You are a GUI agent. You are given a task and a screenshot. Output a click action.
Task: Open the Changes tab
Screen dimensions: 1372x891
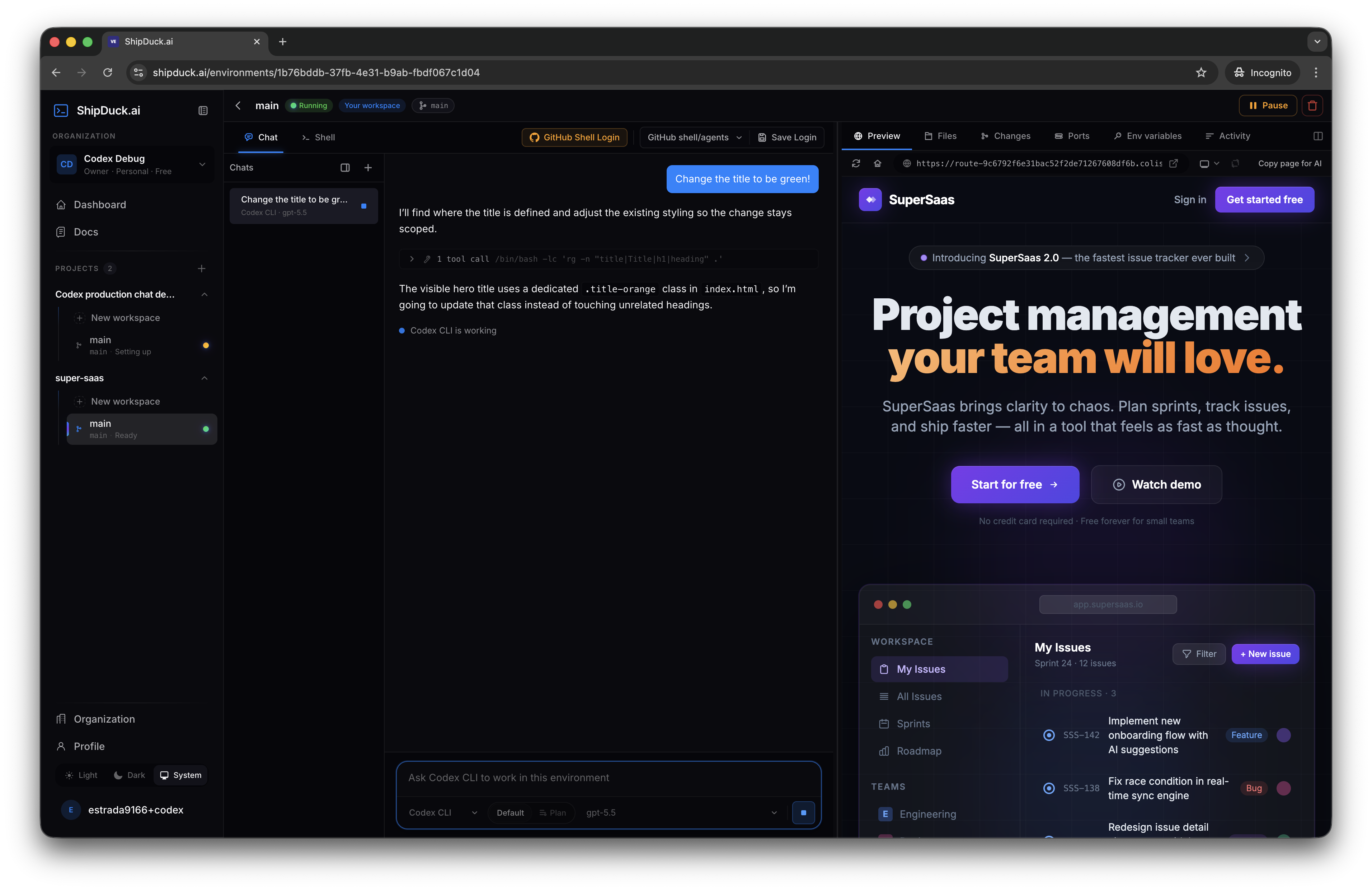tap(1005, 136)
